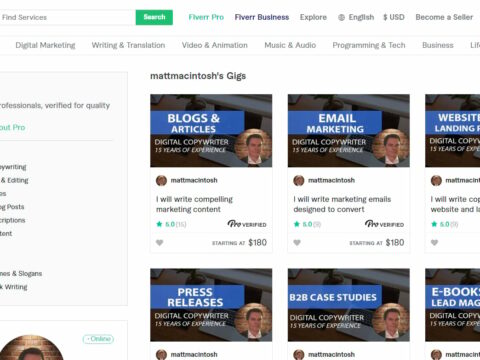Open 'I will write compelling marketing content' gig
The image size is (480, 360).
click(x=194, y=204)
